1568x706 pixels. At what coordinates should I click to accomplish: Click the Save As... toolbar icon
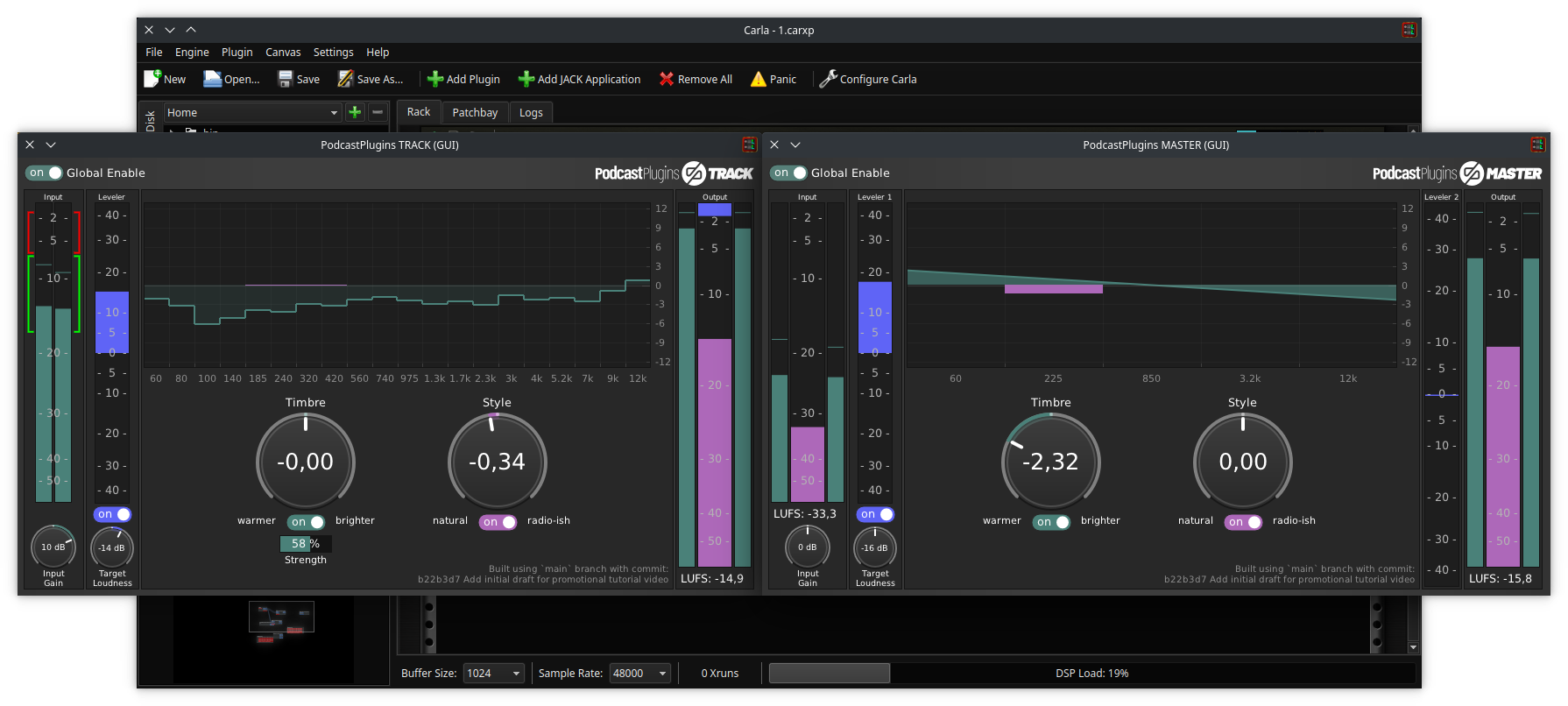tap(346, 79)
